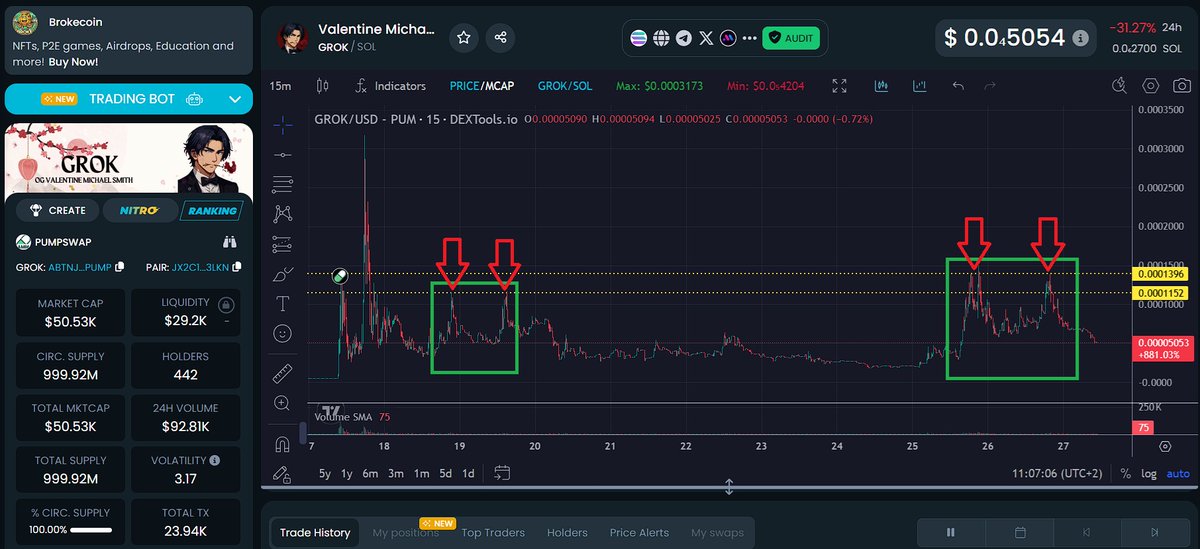This screenshot has height=549, width=1200.
Task: Click the volatility info icon
Action: click(x=215, y=461)
